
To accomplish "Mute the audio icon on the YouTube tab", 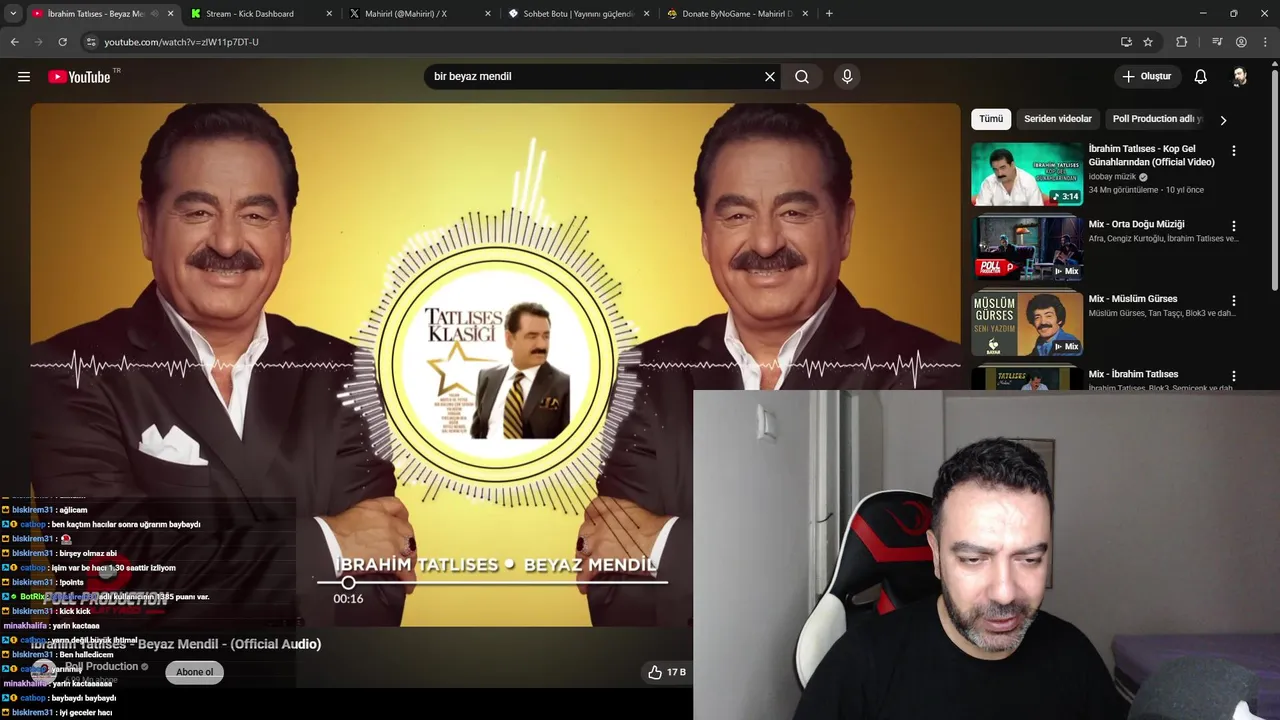I will (x=154, y=14).
